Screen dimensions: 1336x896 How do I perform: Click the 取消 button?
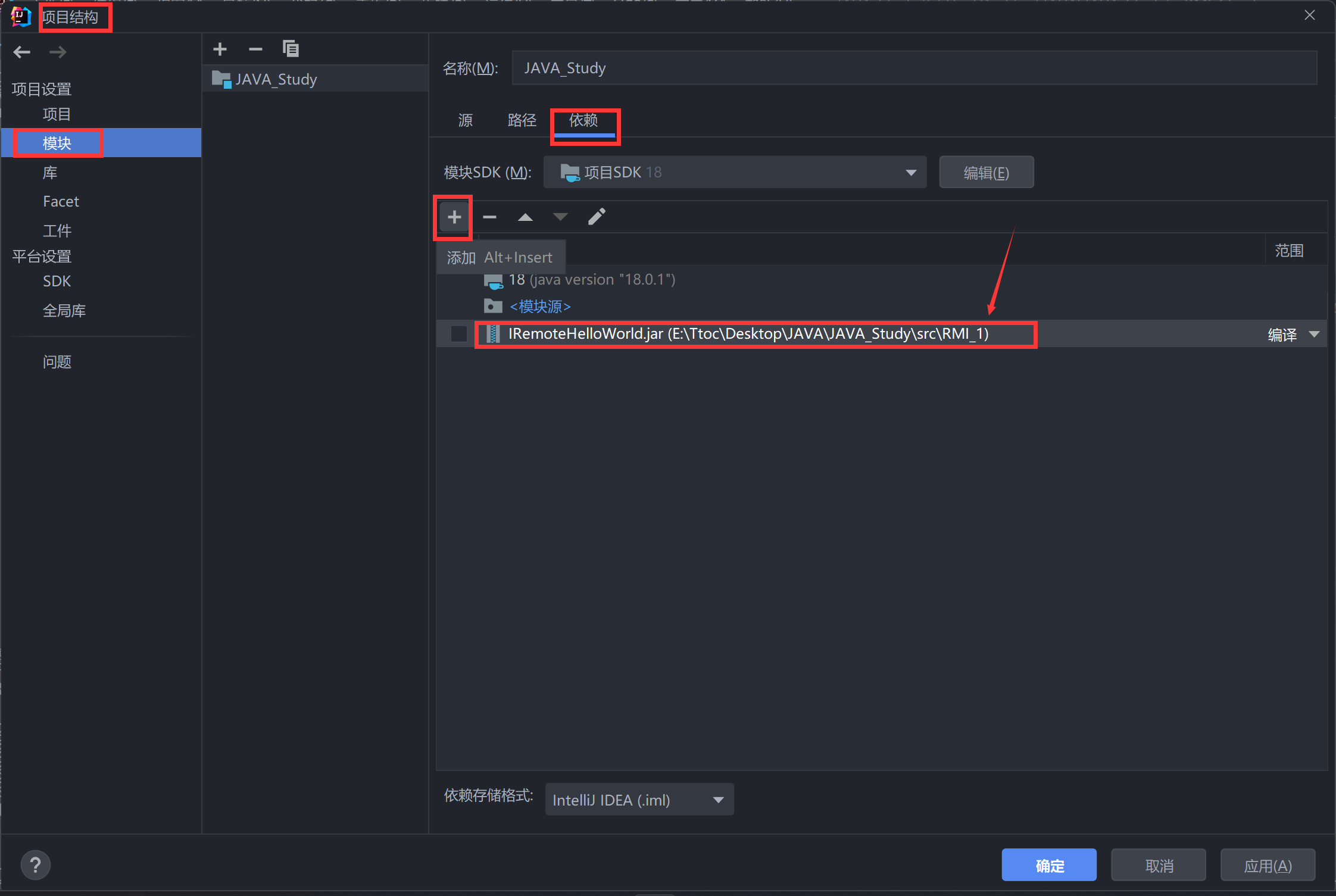click(1159, 865)
